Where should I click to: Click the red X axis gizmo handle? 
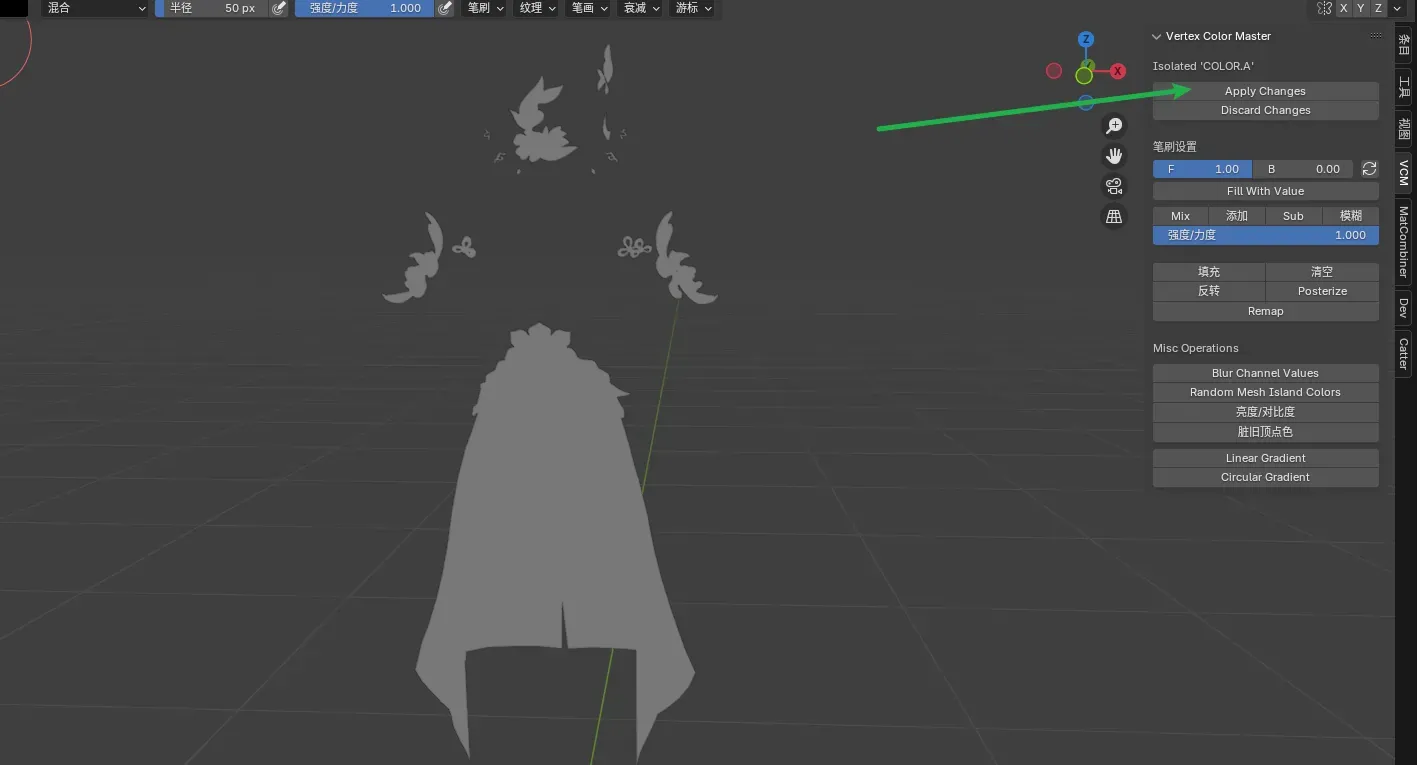tap(1118, 71)
